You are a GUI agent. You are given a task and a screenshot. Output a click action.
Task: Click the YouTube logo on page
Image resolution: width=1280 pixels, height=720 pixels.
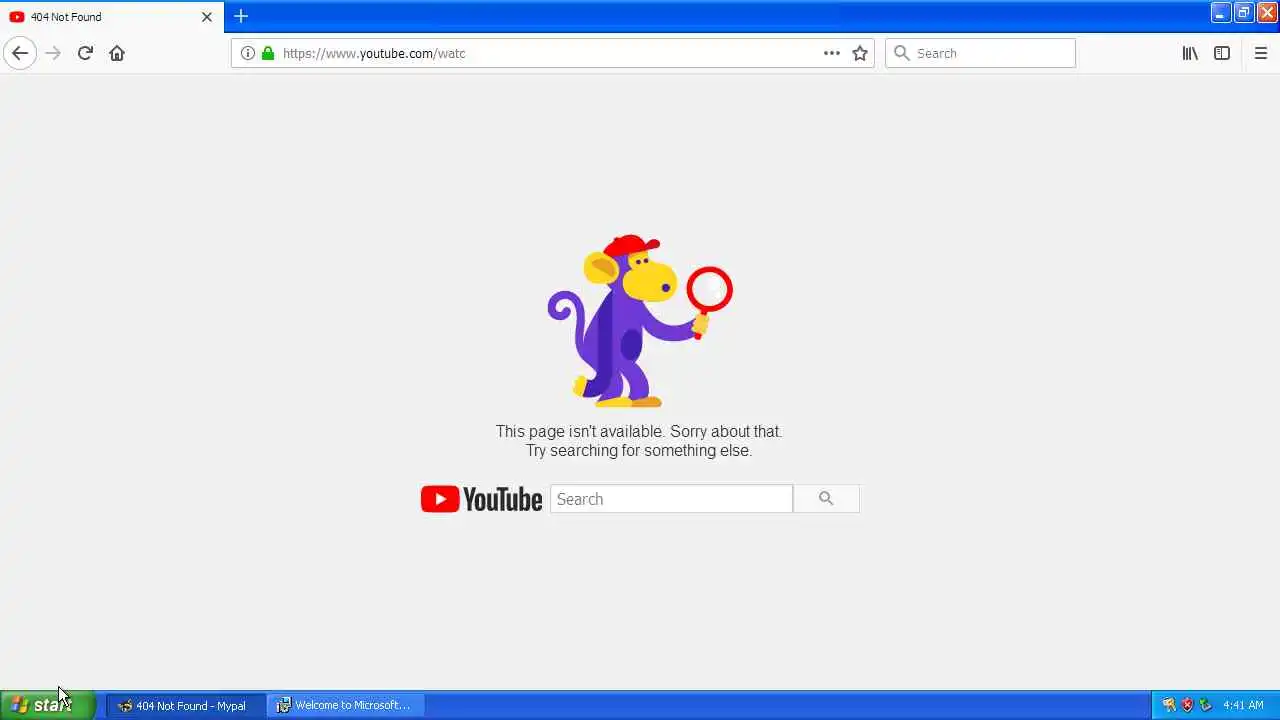481,499
